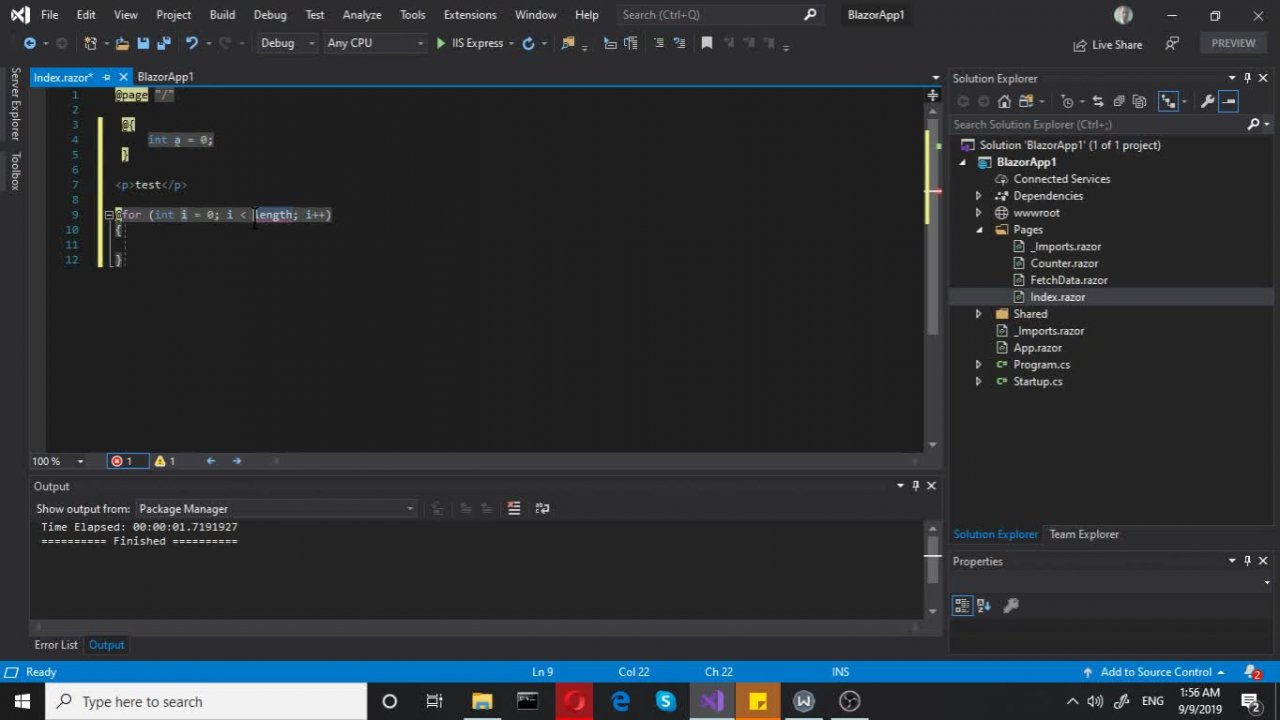Open Solution Explorer Home view
Viewport: 1280px width, 720px height.
coord(1004,101)
